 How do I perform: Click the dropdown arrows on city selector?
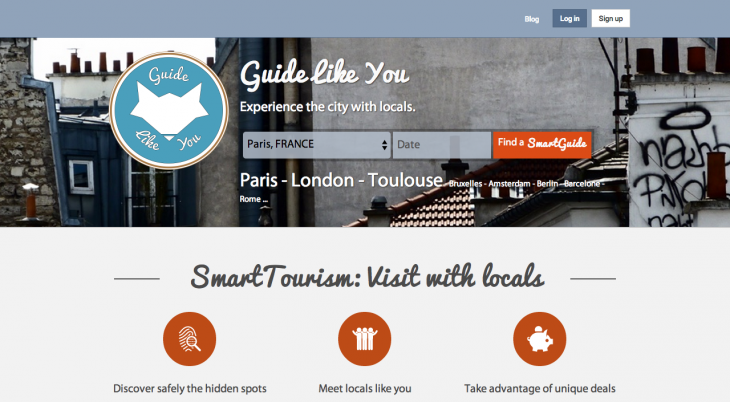click(x=384, y=145)
